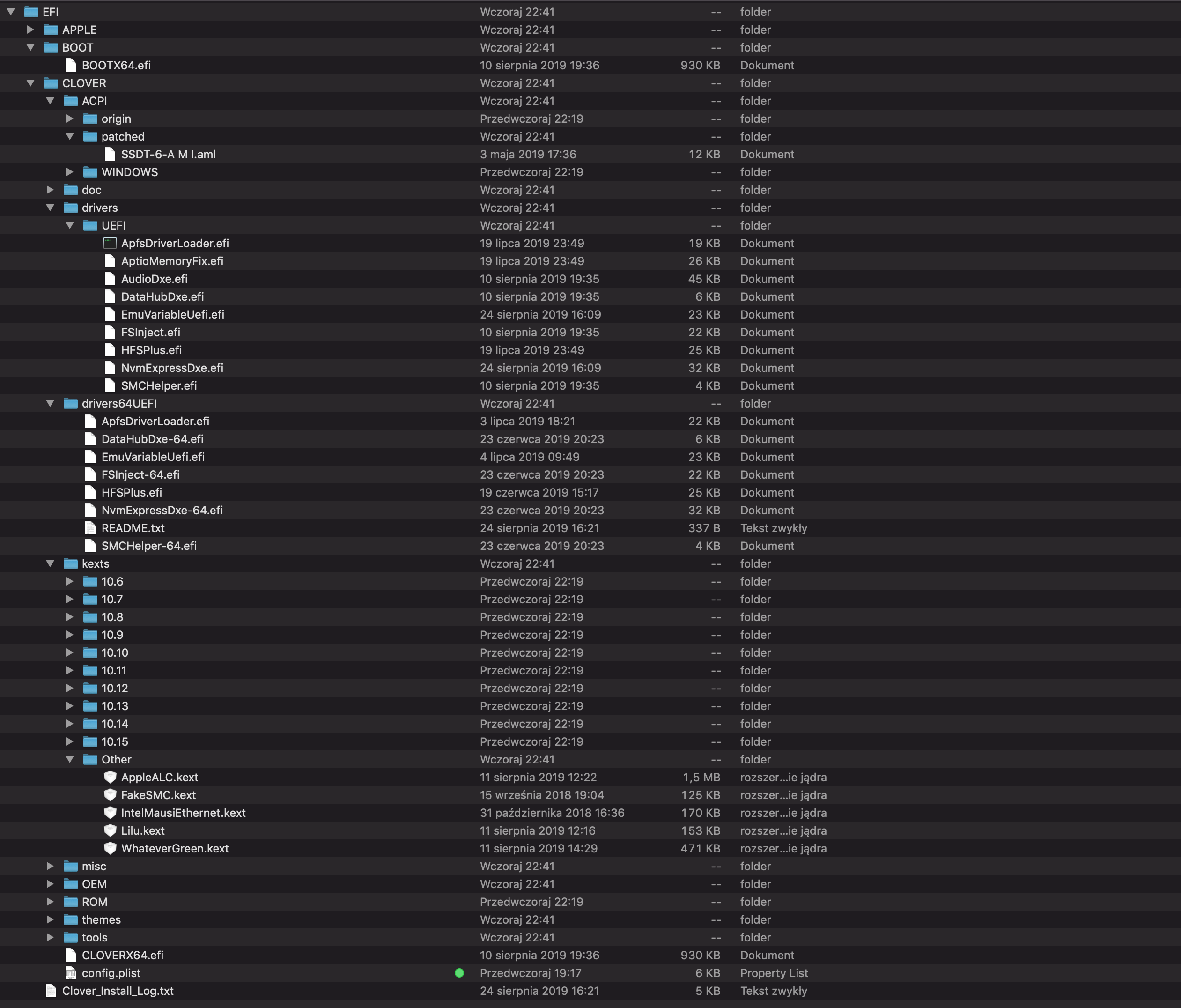The height and width of the screenshot is (1008, 1181).
Task: Select the DataHubDxe-64.efi file name
Action: coord(152,439)
